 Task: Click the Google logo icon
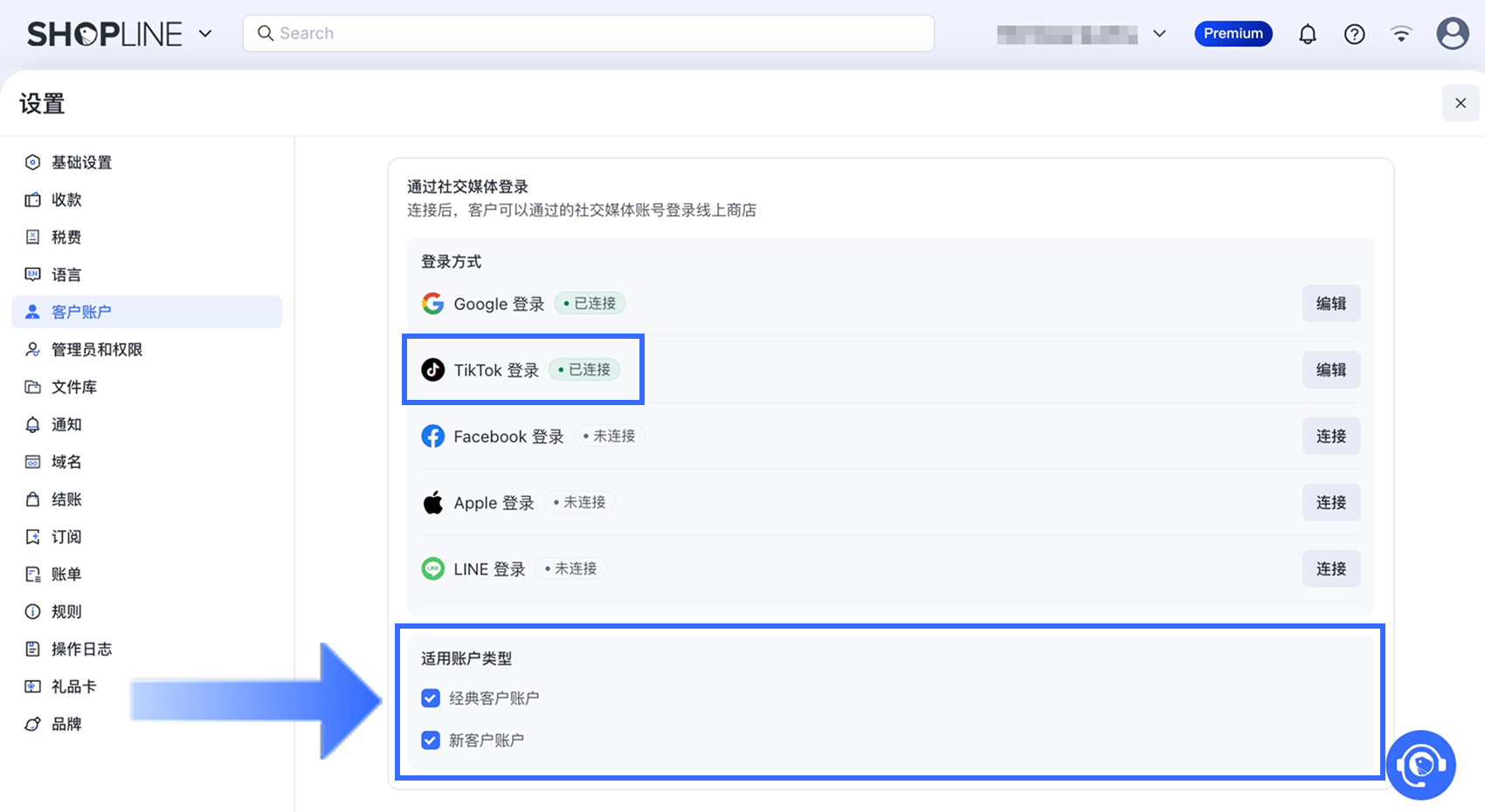[433, 303]
